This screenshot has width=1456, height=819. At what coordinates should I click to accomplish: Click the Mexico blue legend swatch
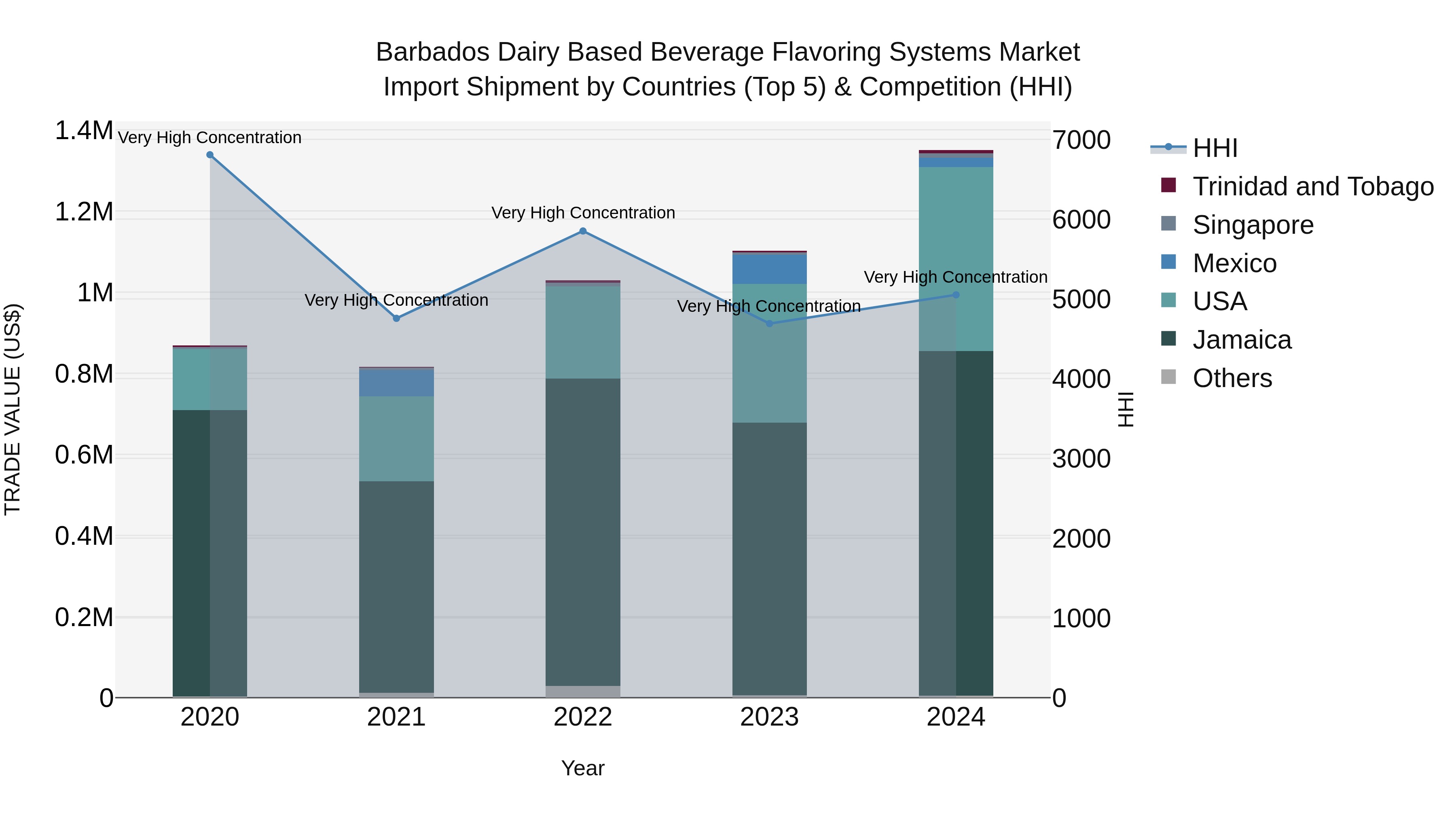[1168, 262]
